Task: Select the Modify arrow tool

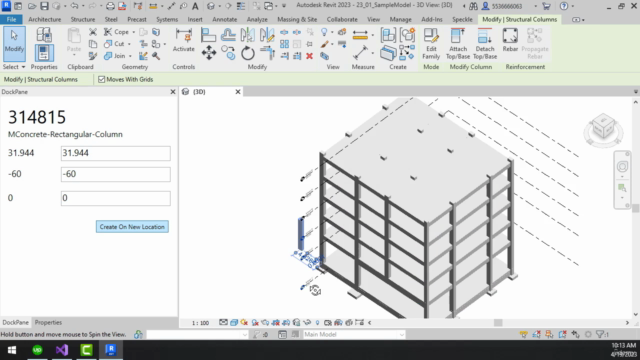Action: point(14,44)
